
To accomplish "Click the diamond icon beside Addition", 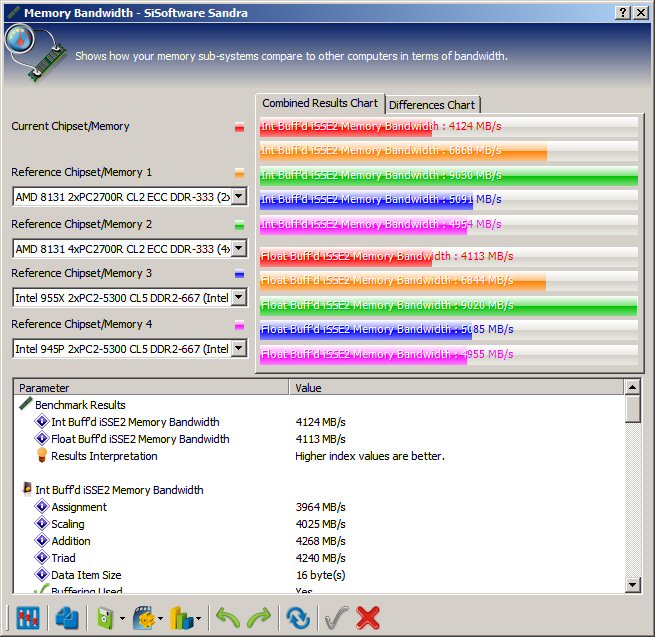I will click(x=42, y=541).
